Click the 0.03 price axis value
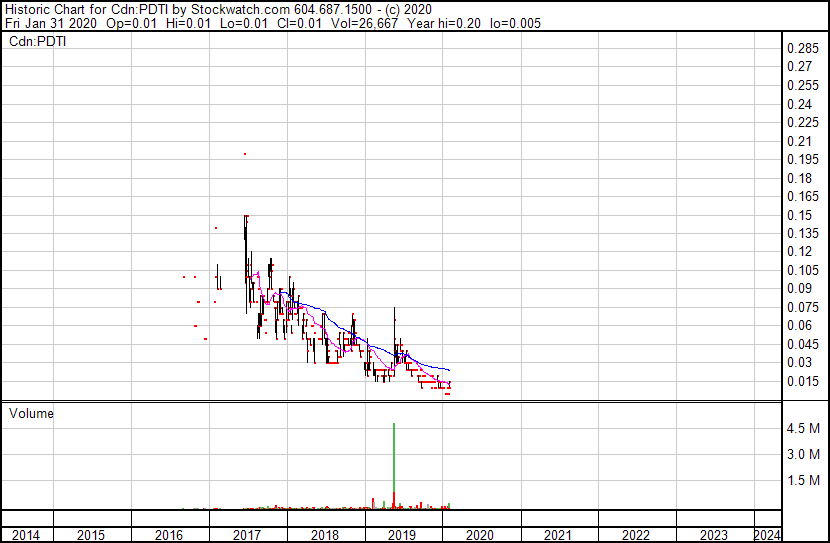Screen dimensions: 830x543 click(799, 363)
